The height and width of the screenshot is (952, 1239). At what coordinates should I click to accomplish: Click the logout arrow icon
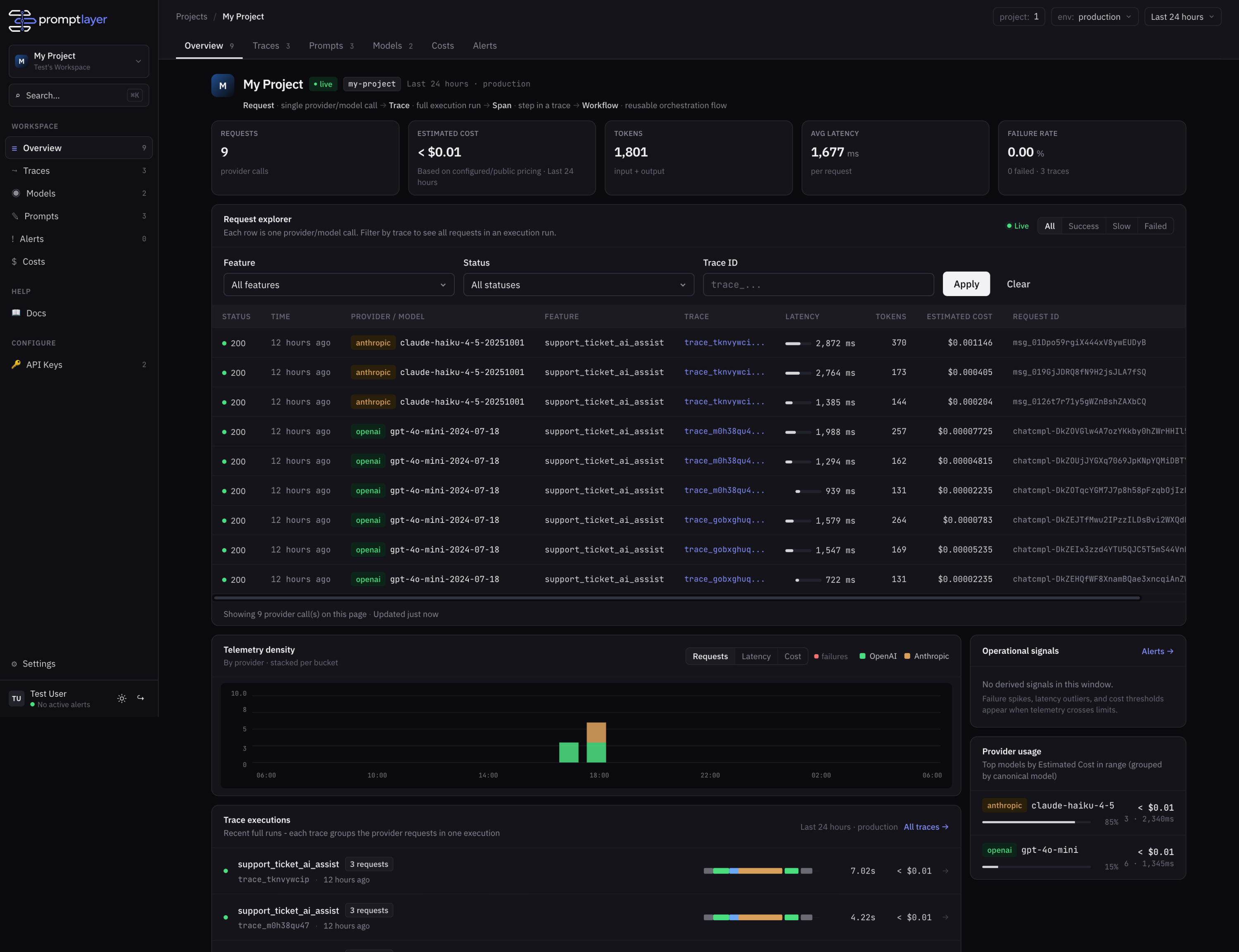coord(140,698)
